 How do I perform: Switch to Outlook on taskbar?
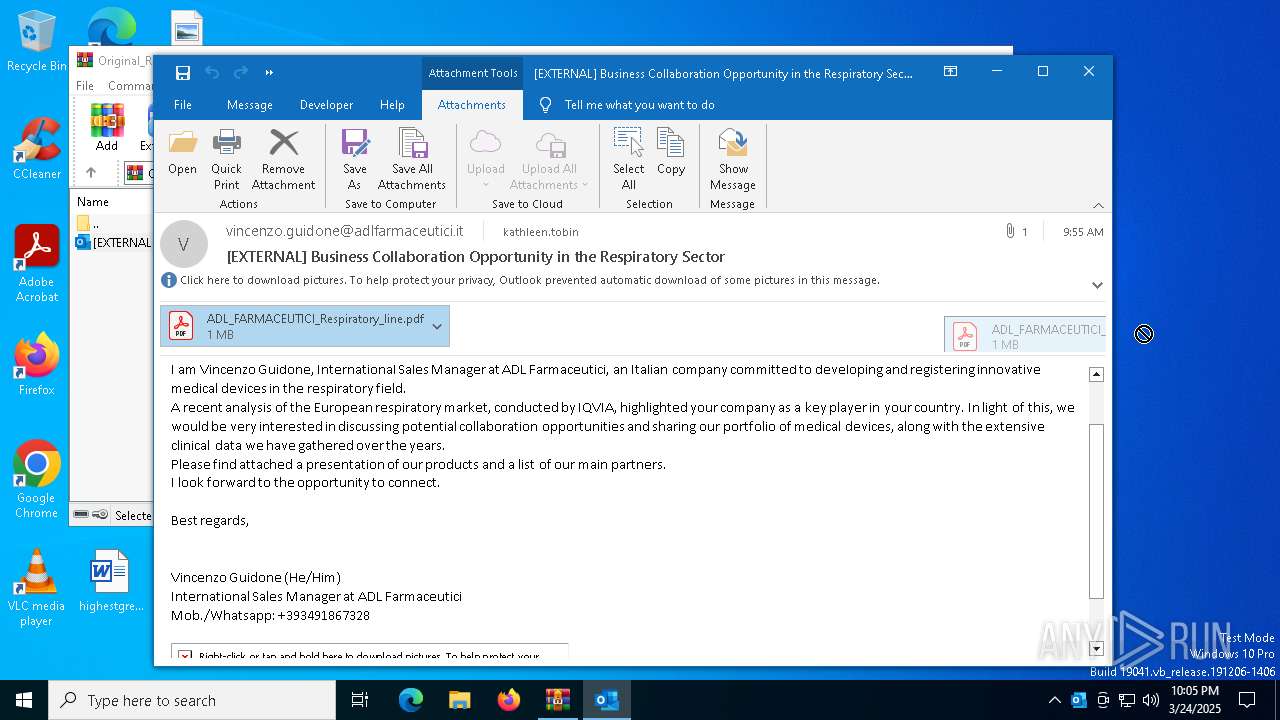pyautogui.click(x=607, y=700)
